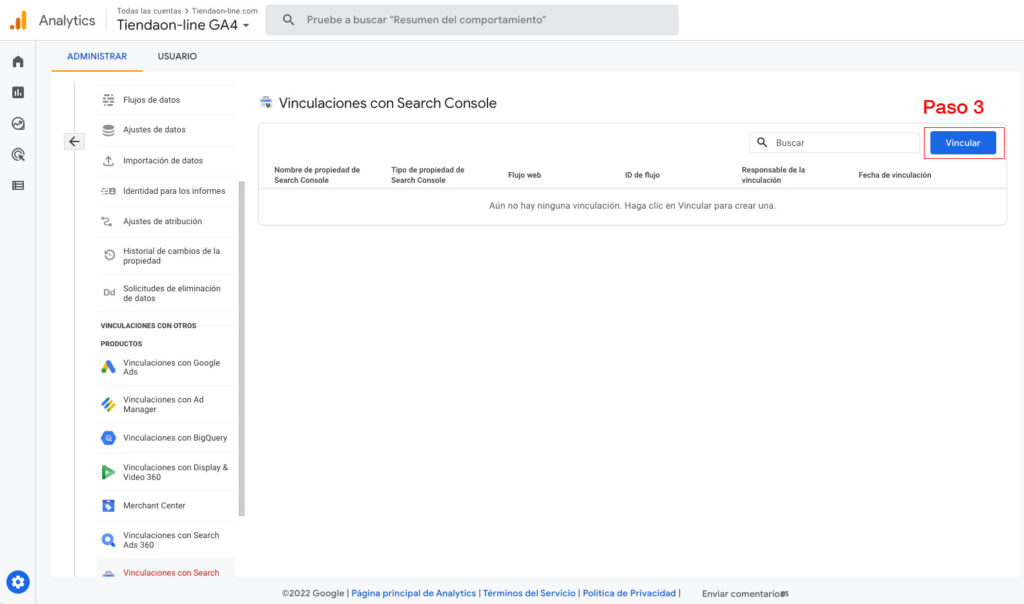Click the Aún no hay ninguna vinculación message

[x=632, y=206]
